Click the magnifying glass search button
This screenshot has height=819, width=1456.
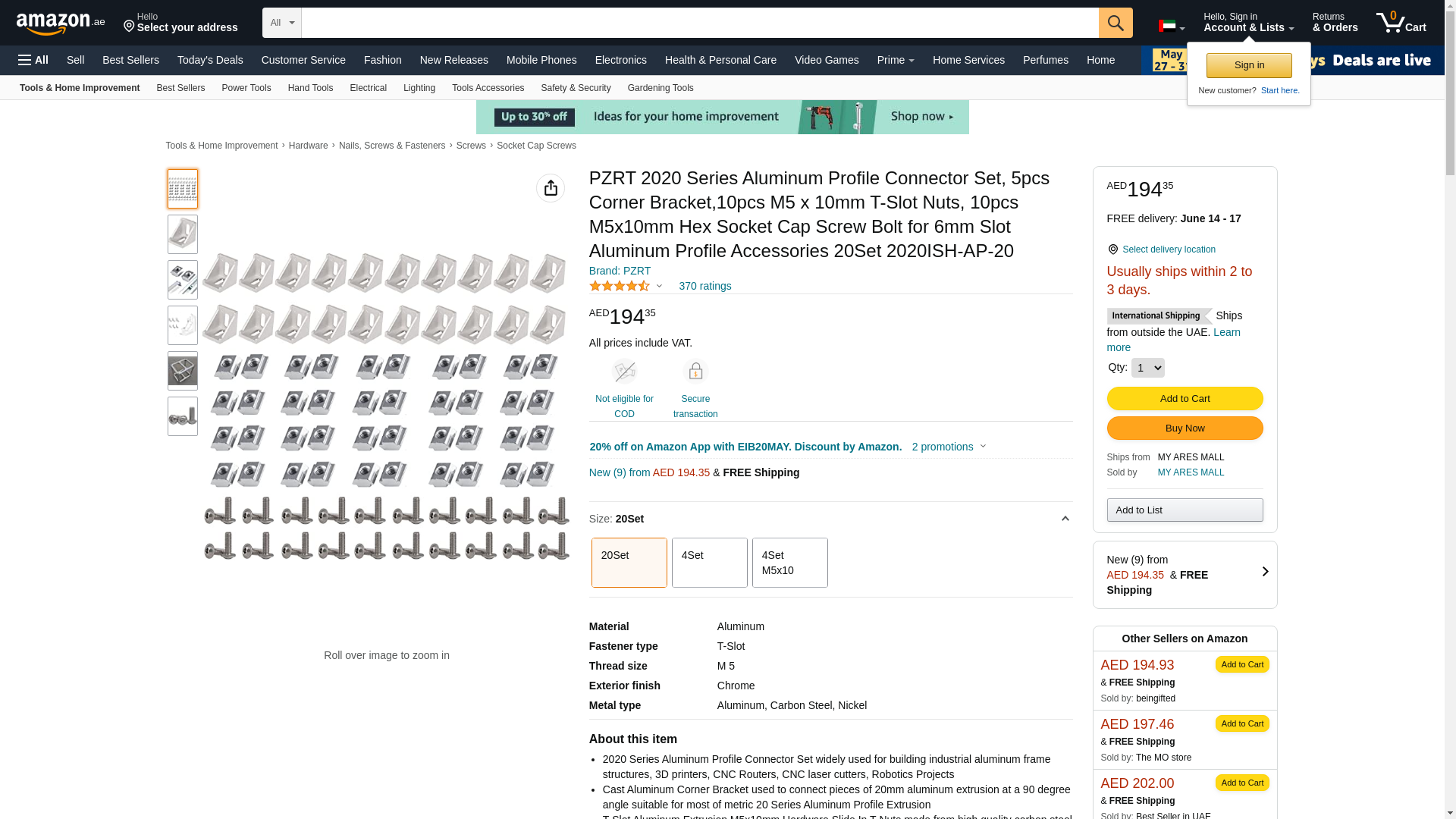[1115, 23]
